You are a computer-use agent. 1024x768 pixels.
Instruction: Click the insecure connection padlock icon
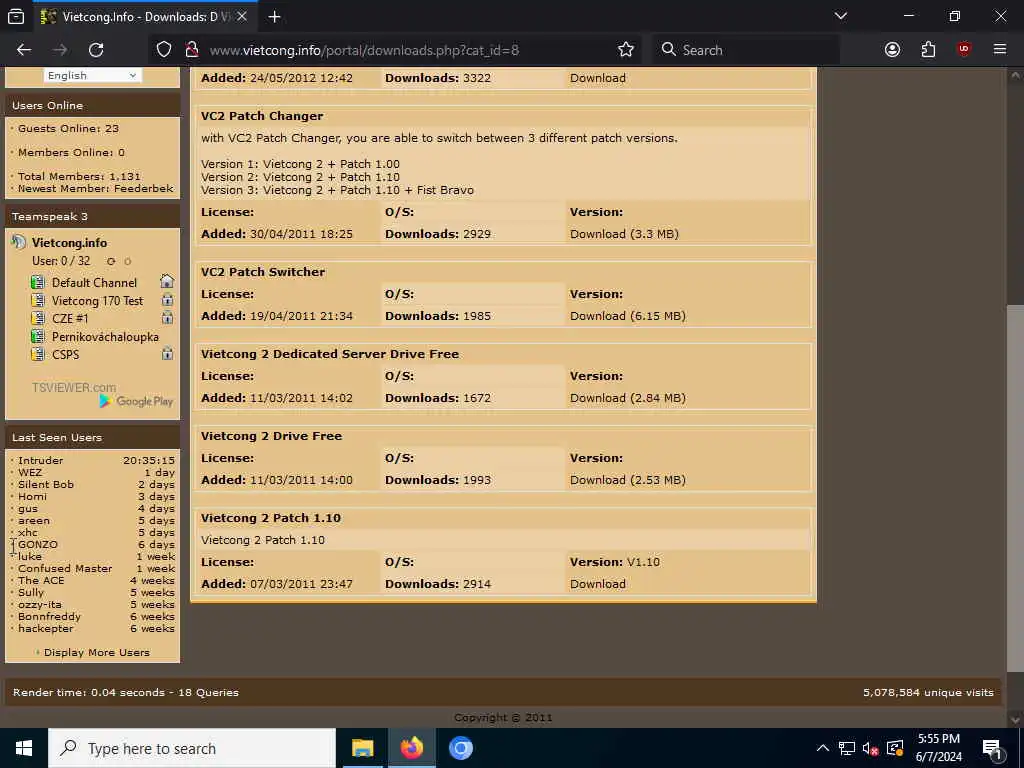click(x=191, y=50)
